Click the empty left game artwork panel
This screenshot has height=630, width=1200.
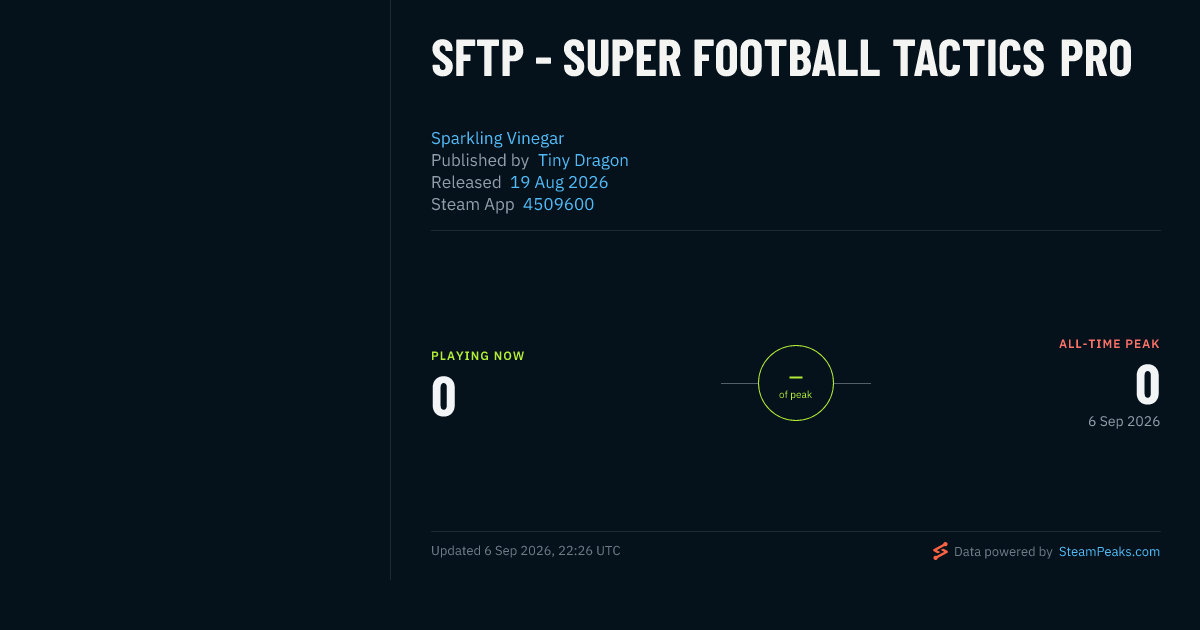click(195, 290)
